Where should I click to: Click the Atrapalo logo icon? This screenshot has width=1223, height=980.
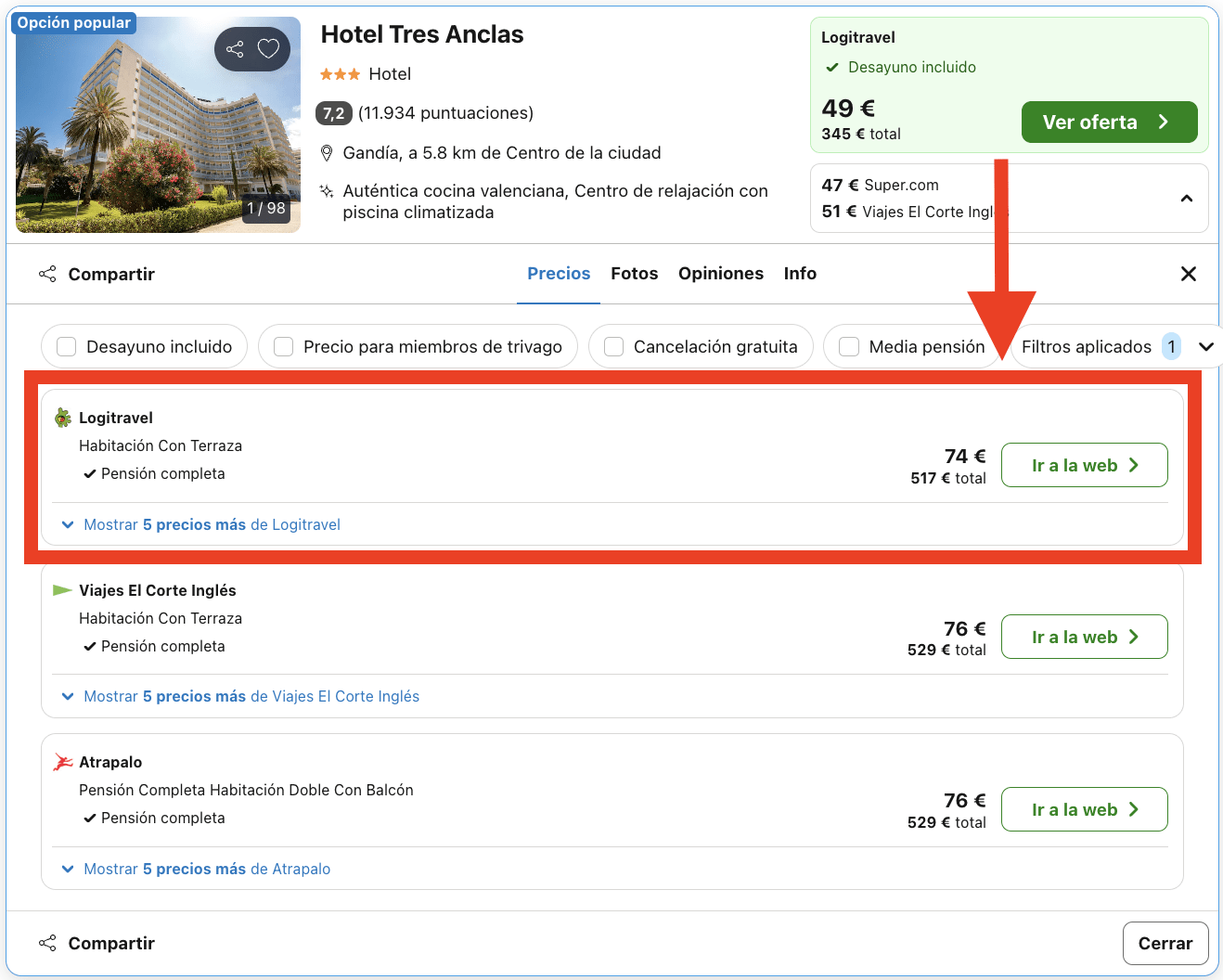click(63, 763)
